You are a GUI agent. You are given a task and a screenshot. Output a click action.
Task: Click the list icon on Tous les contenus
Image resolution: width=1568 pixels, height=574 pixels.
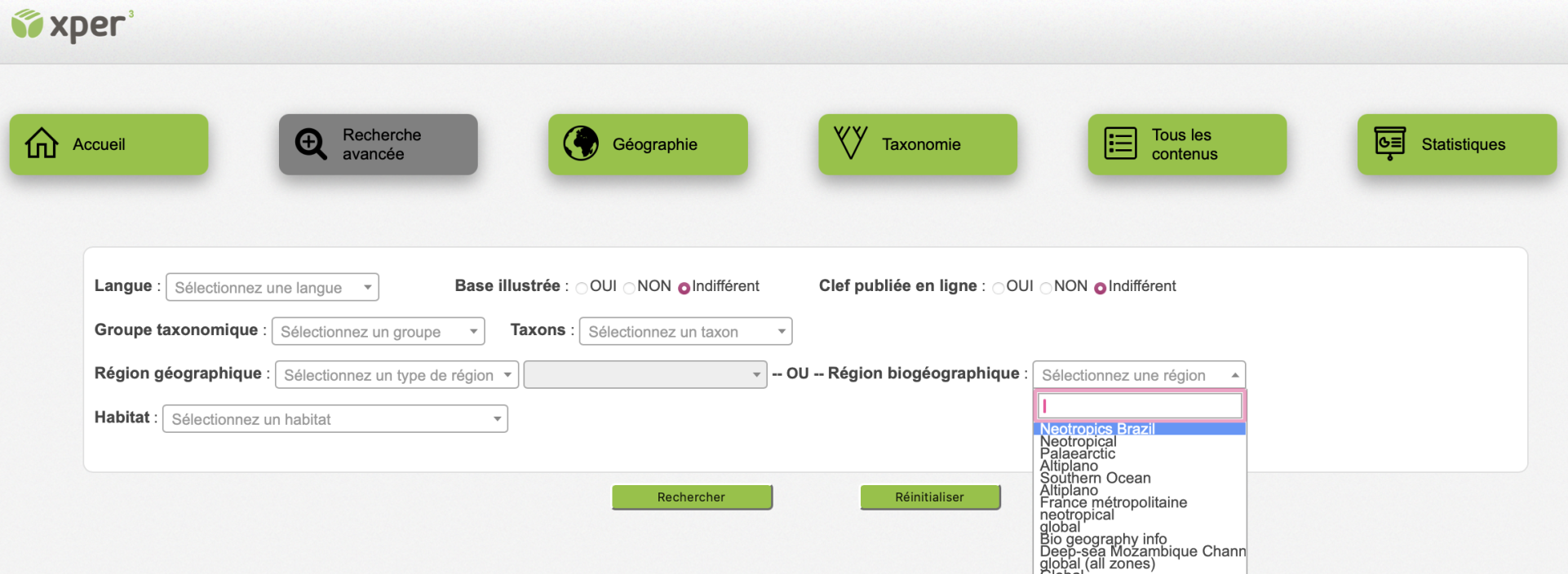tap(1120, 143)
